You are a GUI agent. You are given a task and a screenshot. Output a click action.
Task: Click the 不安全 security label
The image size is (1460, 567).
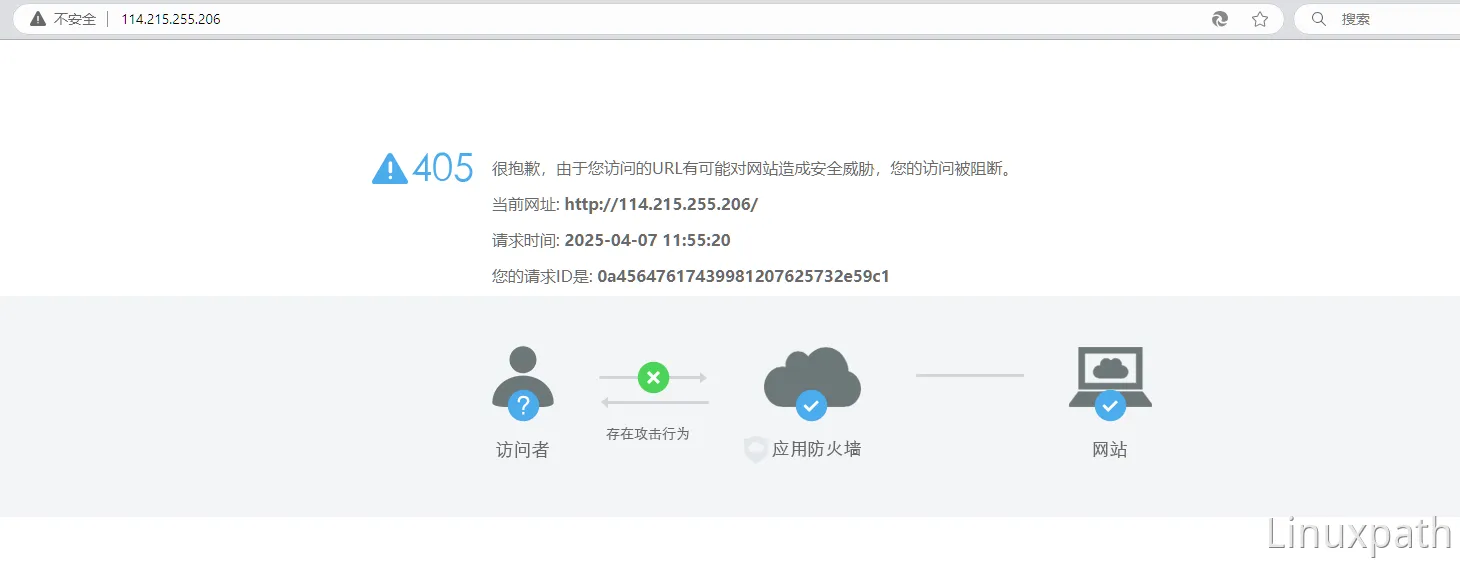[x=75, y=19]
